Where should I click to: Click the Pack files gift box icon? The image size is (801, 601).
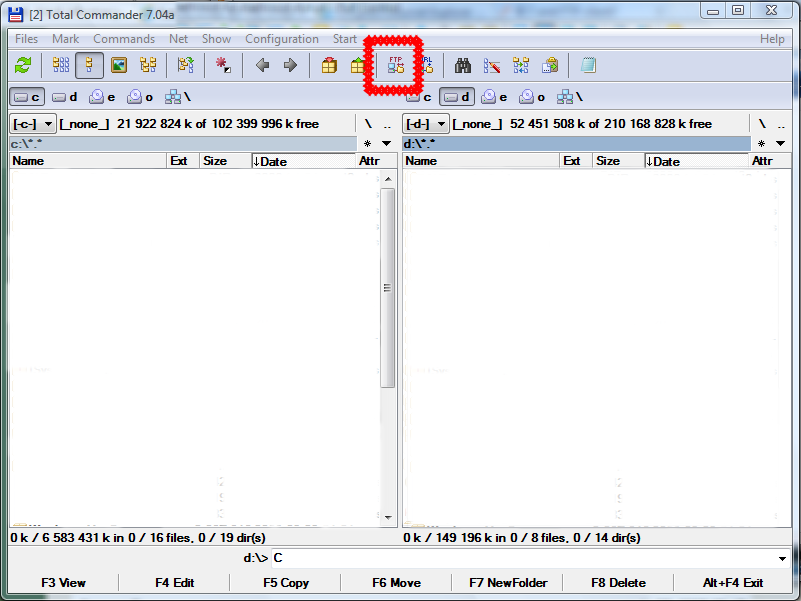click(329, 65)
